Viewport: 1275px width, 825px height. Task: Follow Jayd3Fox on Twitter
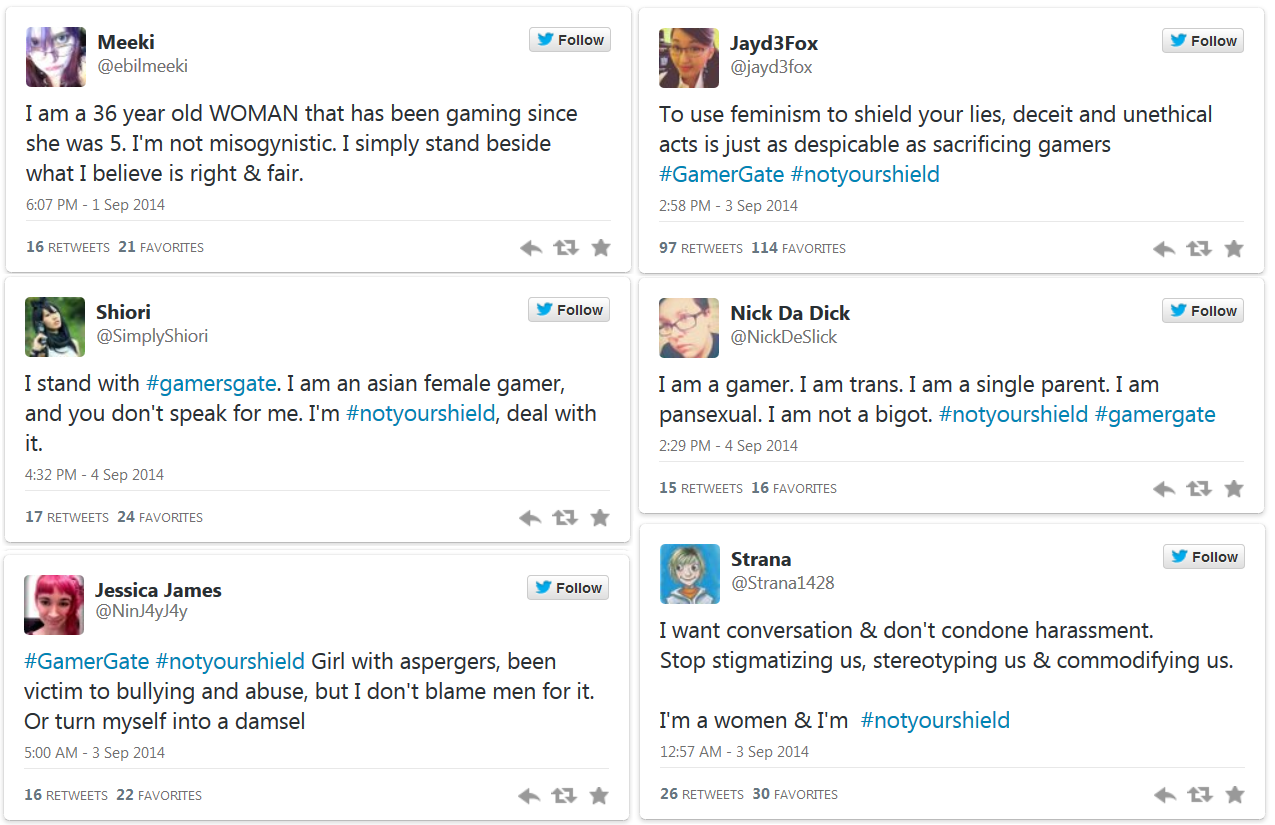[x=1203, y=41]
